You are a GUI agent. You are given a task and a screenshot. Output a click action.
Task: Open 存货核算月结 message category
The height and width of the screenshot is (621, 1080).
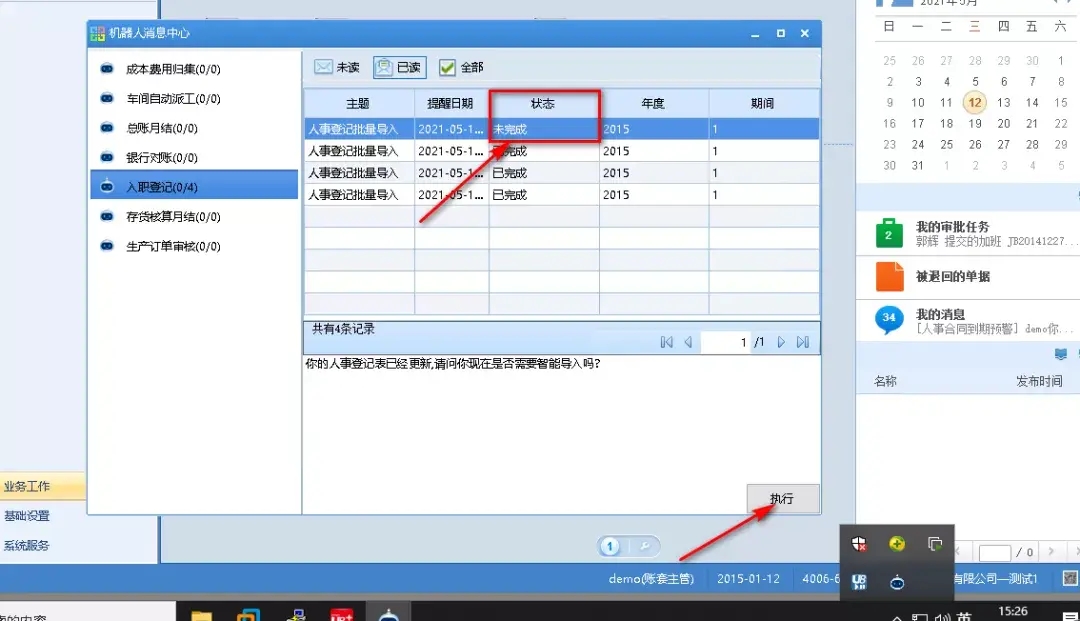(x=172, y=216)
